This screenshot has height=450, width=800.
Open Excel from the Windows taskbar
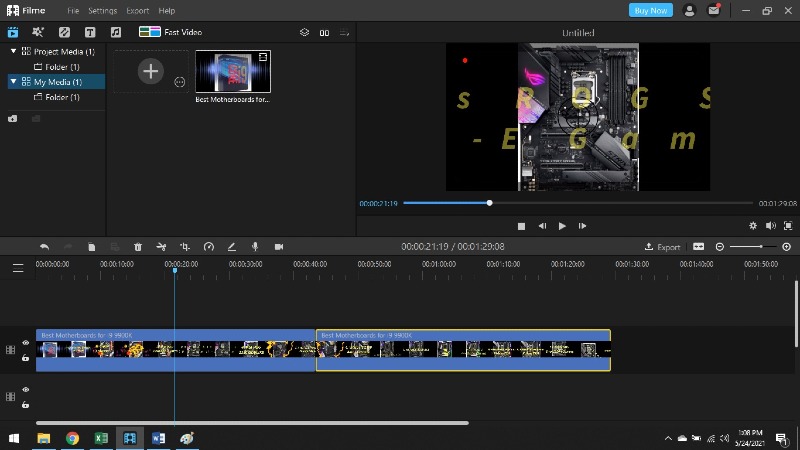click(x=101, y=438)
